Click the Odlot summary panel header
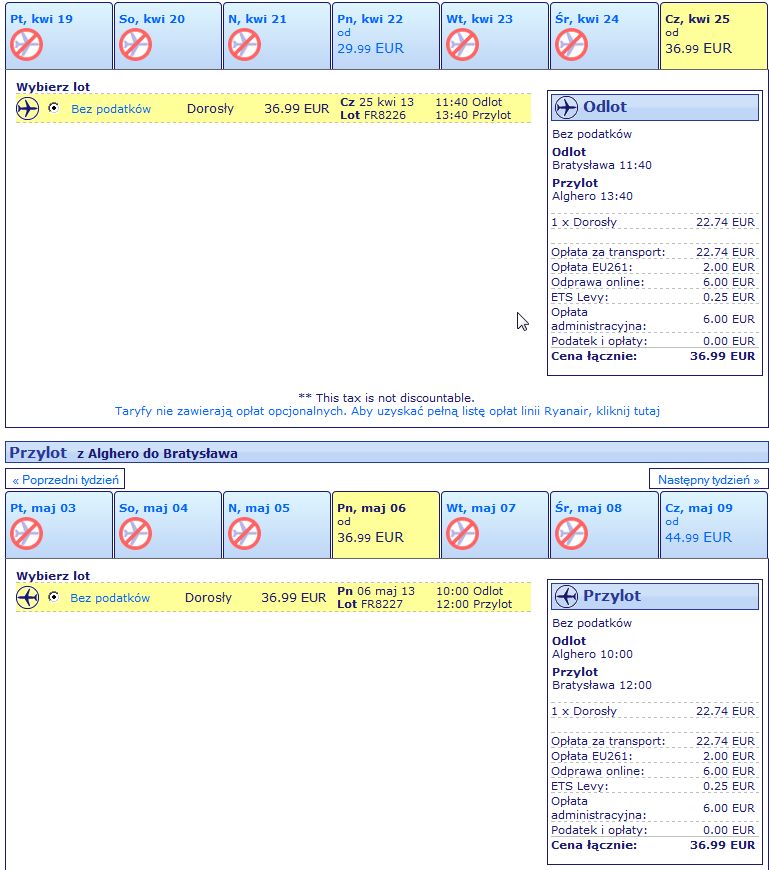 pyautogui.click(x=655, y=107)
